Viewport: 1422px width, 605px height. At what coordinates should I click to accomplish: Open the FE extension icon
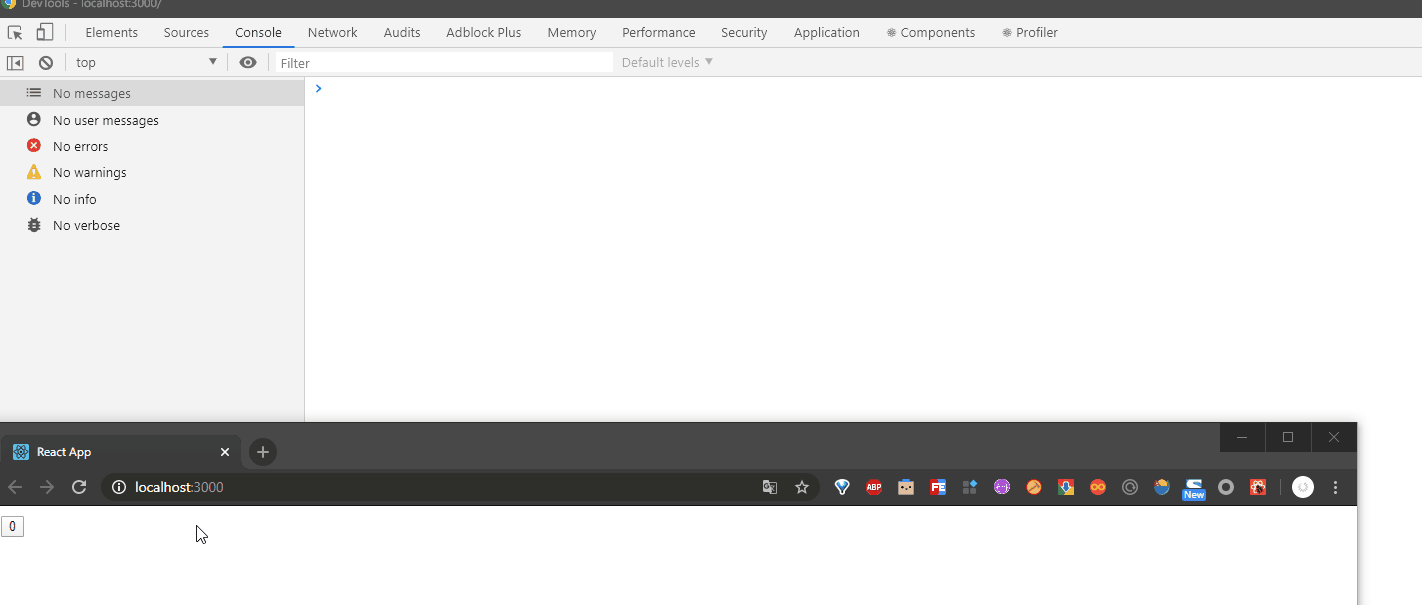[938, 487]
